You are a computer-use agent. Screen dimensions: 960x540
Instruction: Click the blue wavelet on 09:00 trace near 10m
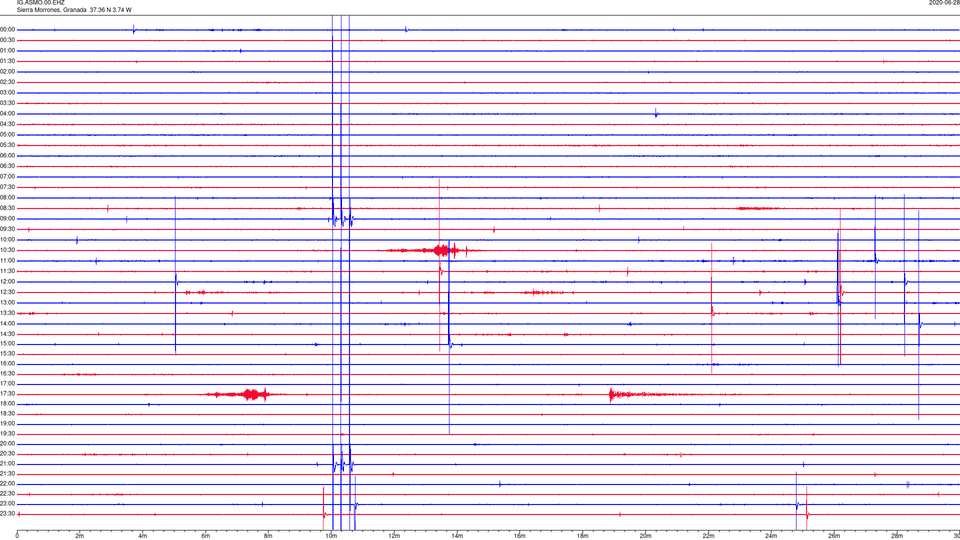(341, 219)
